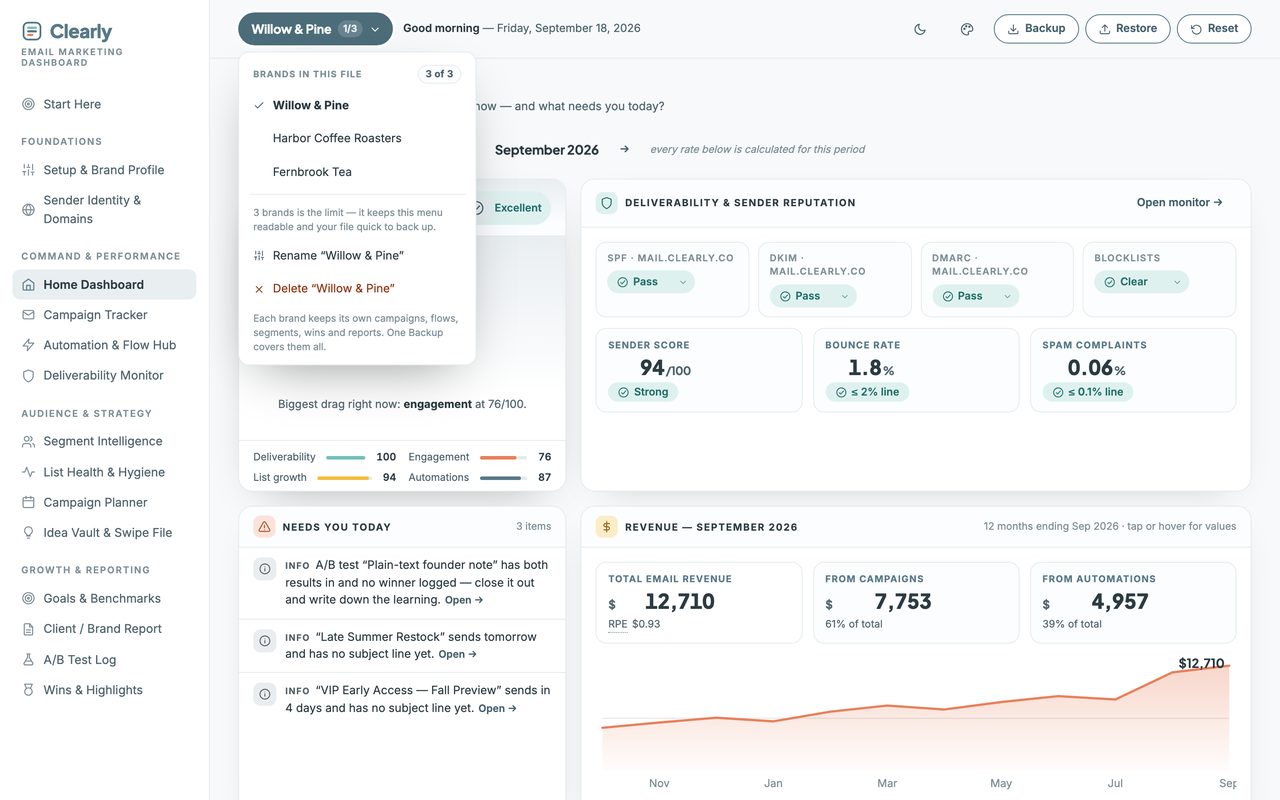Click the Restore button
Viewport: 1280px width, 800px height.
click(x=1128, y=29)
